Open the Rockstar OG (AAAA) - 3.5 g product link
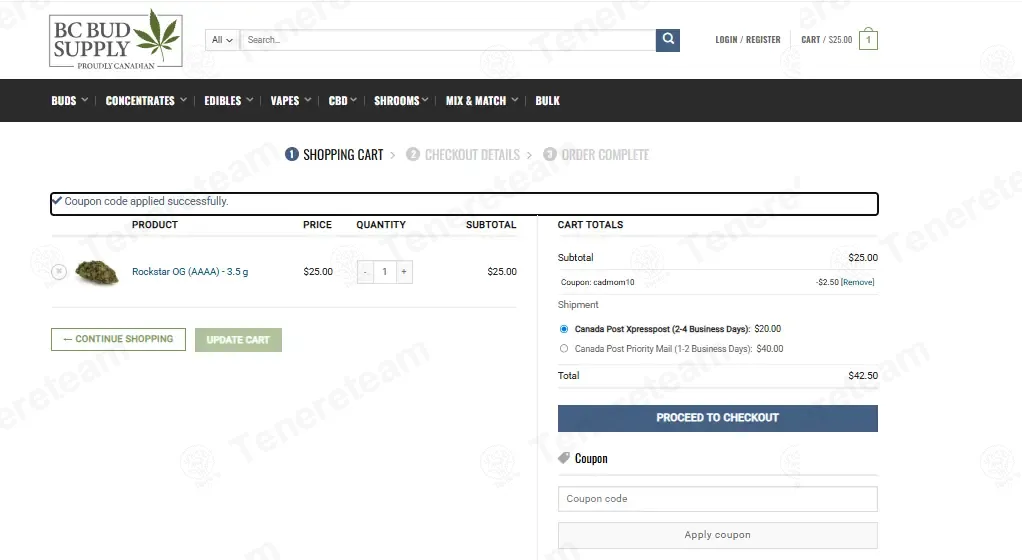This screenshot has height=560, width=1022. click(x=190, y=272)
